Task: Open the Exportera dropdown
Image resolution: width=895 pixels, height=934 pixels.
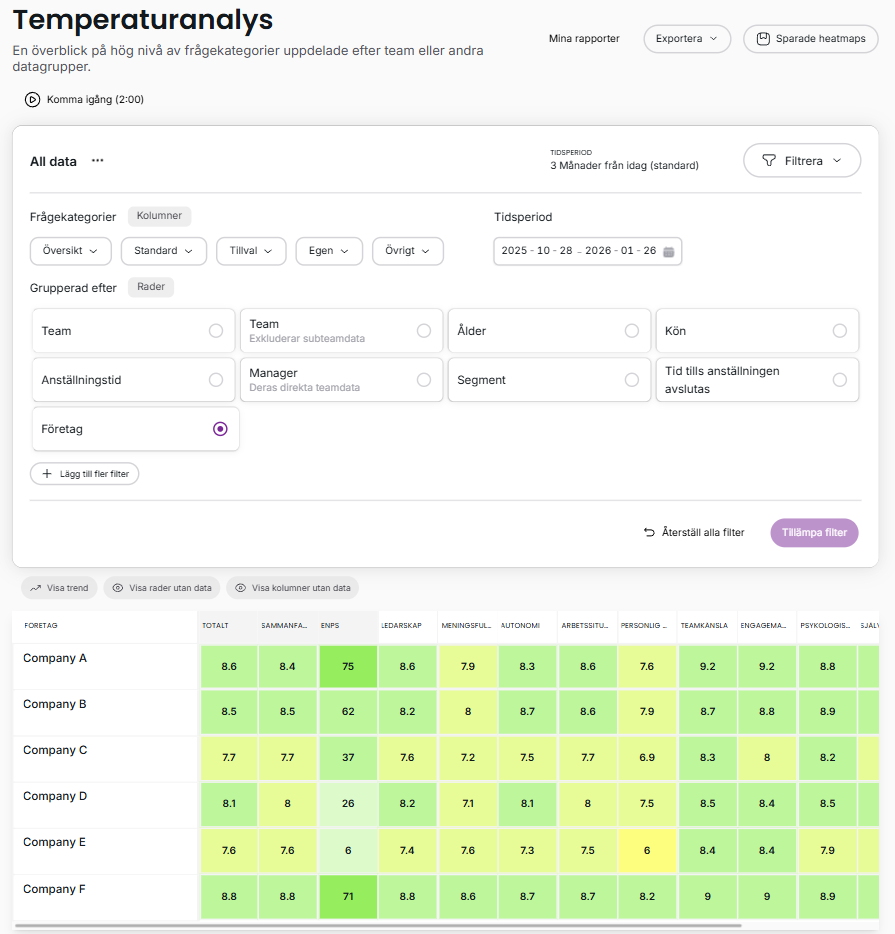Action: pos(686,39)
